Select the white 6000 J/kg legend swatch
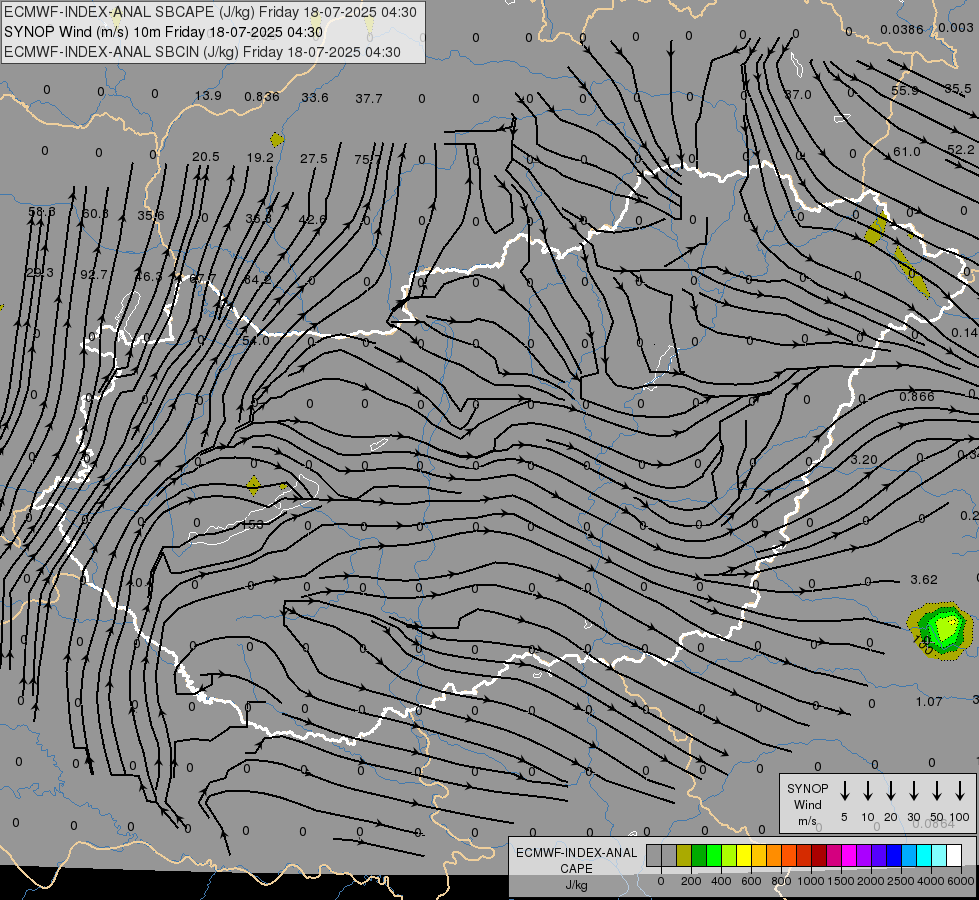 [x=954, y=856]
